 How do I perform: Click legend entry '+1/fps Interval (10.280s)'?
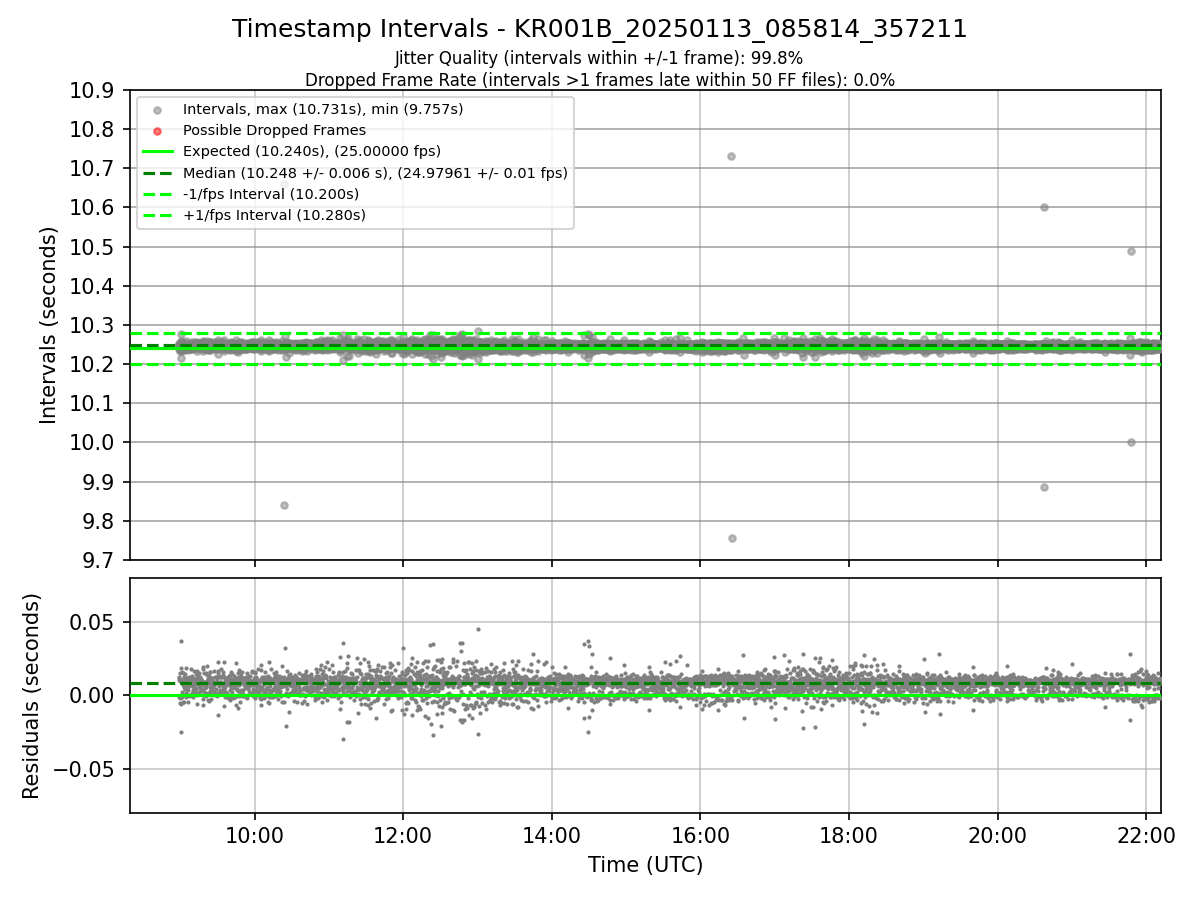274,215
